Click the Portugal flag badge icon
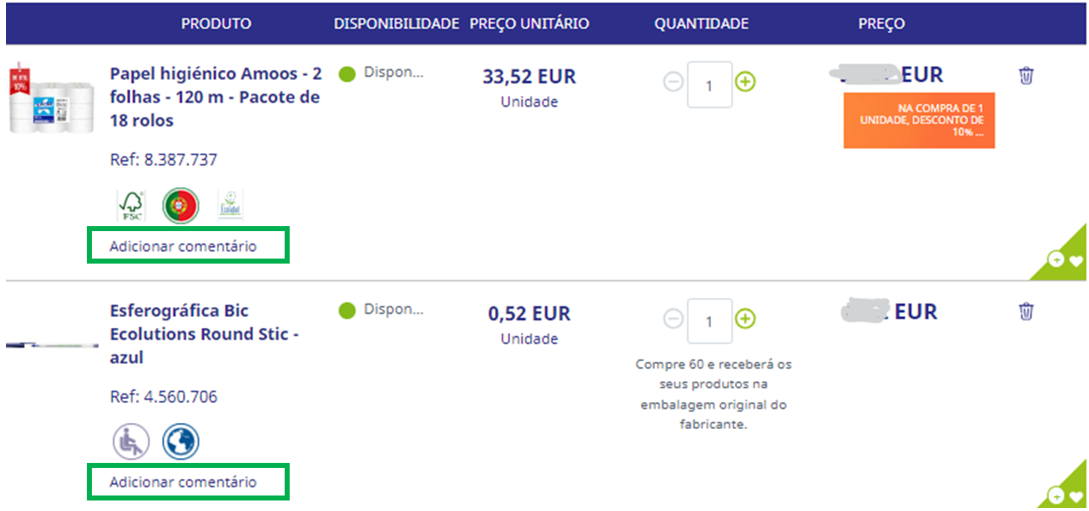Image resolution: width=1089 pixels, height=511 pixels. click(181, 205)
